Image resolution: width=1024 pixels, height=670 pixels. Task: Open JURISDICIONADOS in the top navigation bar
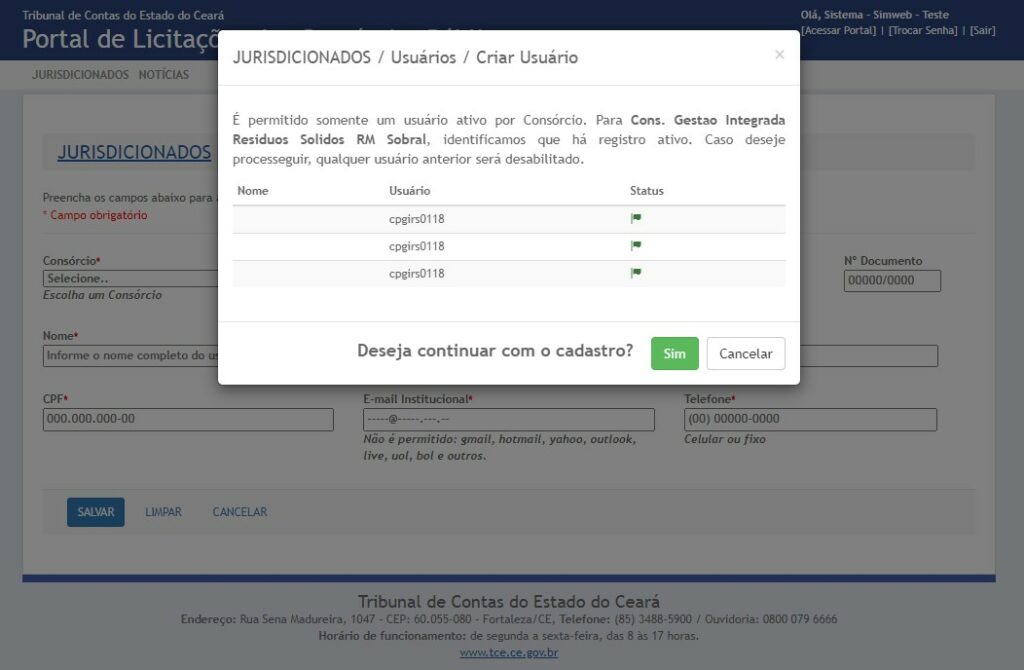point(80,75)
